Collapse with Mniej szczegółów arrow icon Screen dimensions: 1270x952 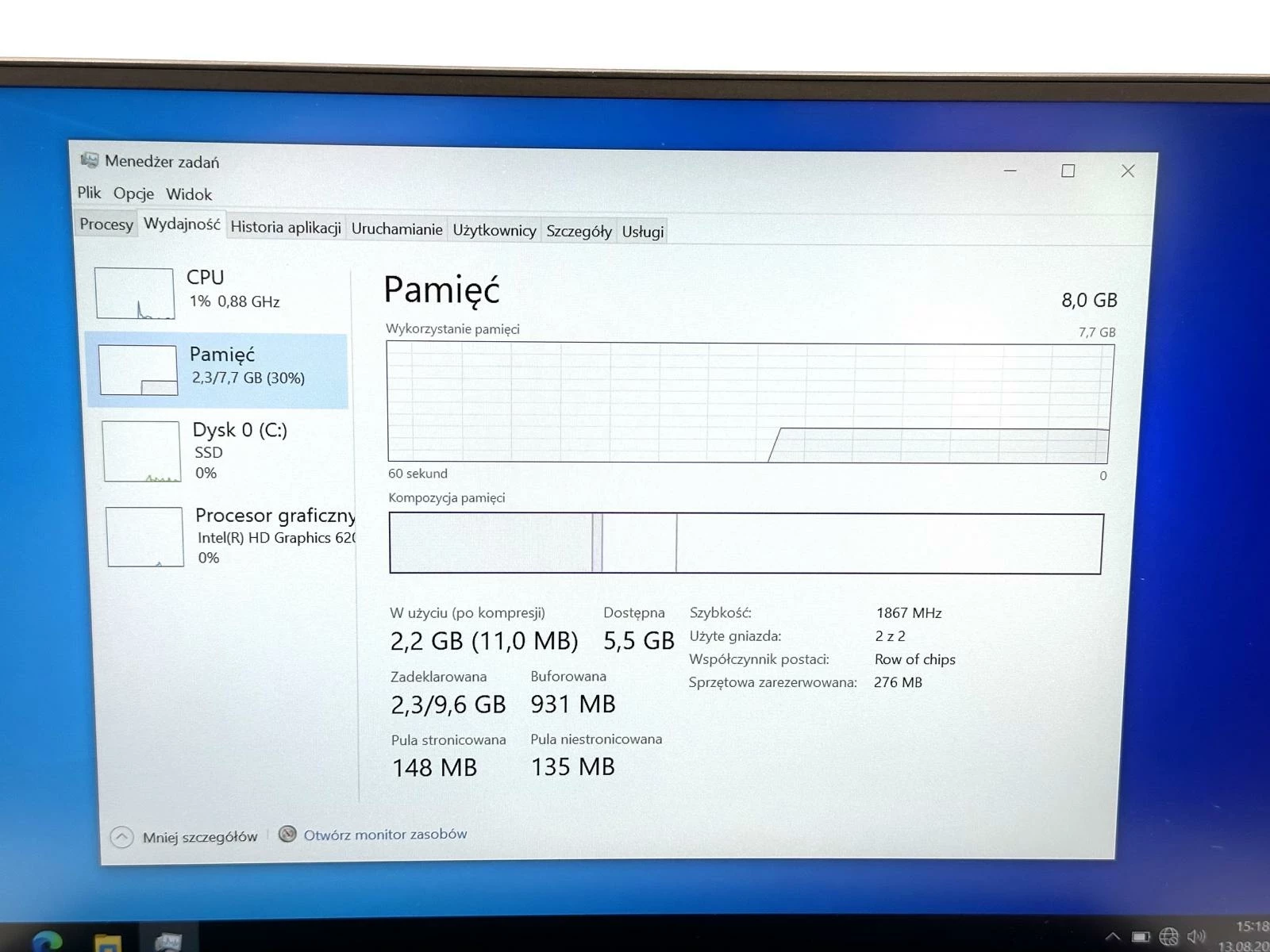pyautogui.click(x=121, y=837)
